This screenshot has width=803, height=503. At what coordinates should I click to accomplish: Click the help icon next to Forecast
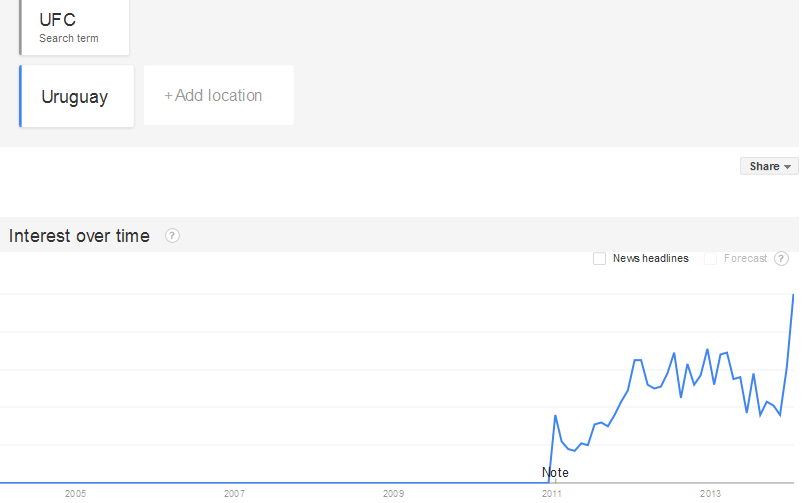[x=781, y=259]
